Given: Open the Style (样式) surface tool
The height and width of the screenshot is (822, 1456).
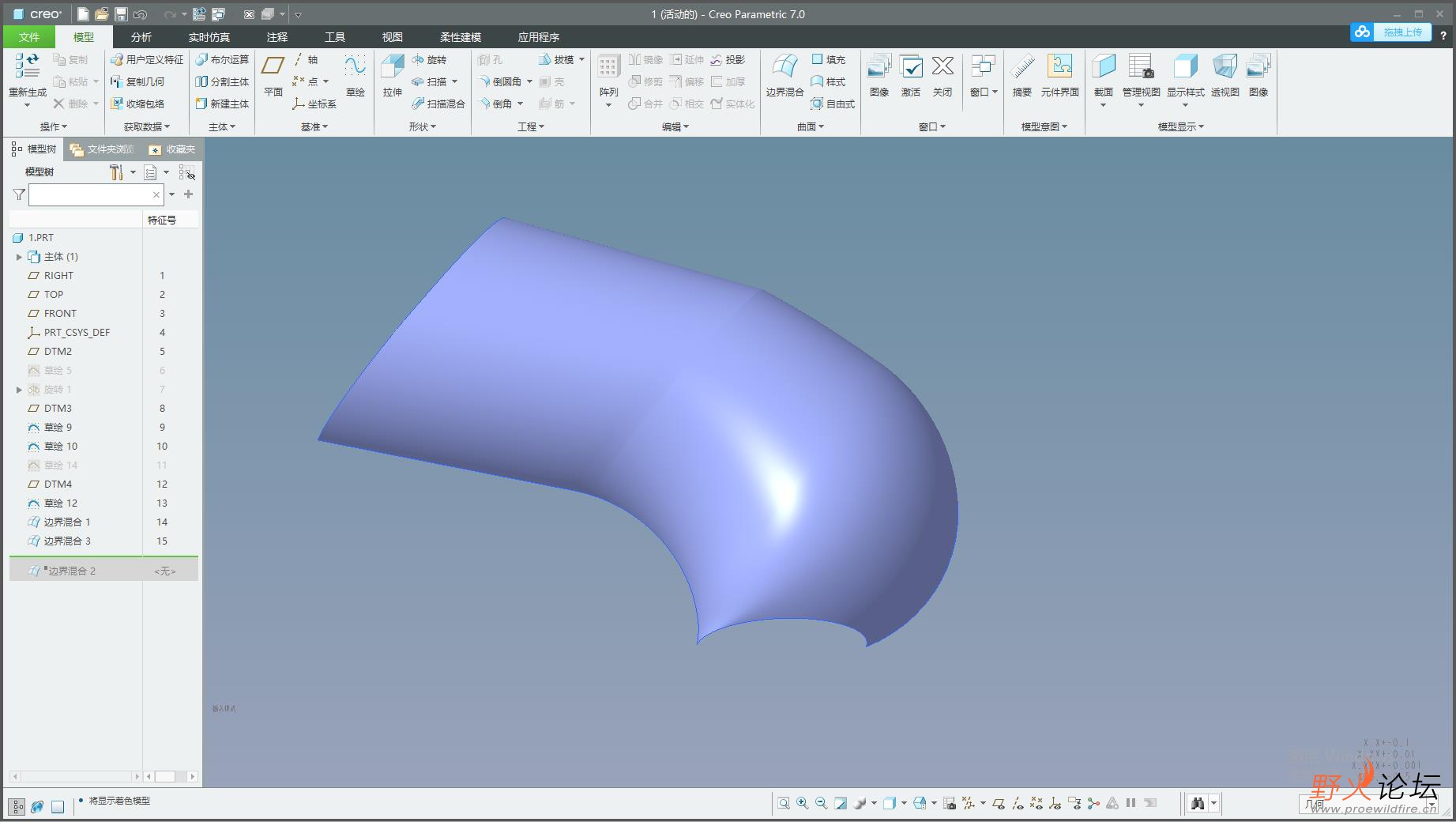Looking at the screenshot, I should coord(828,81).
